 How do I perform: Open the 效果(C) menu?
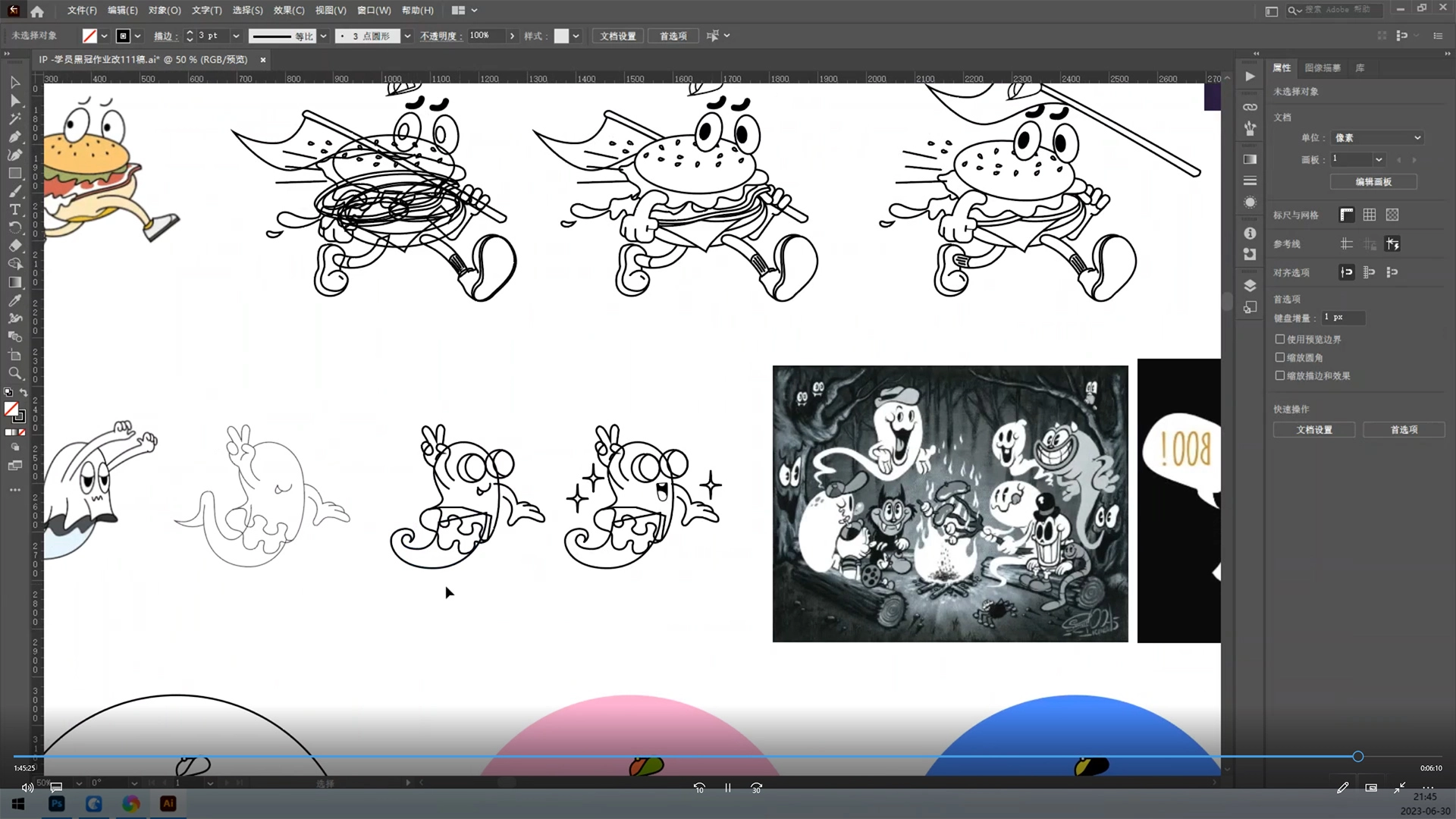point(288,11)
